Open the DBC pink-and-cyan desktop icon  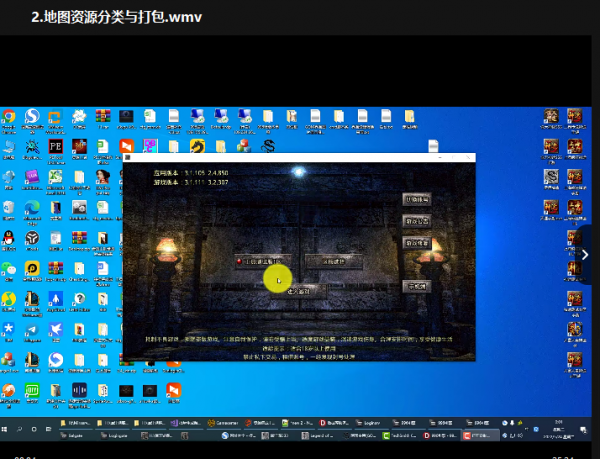coord(150,146)
